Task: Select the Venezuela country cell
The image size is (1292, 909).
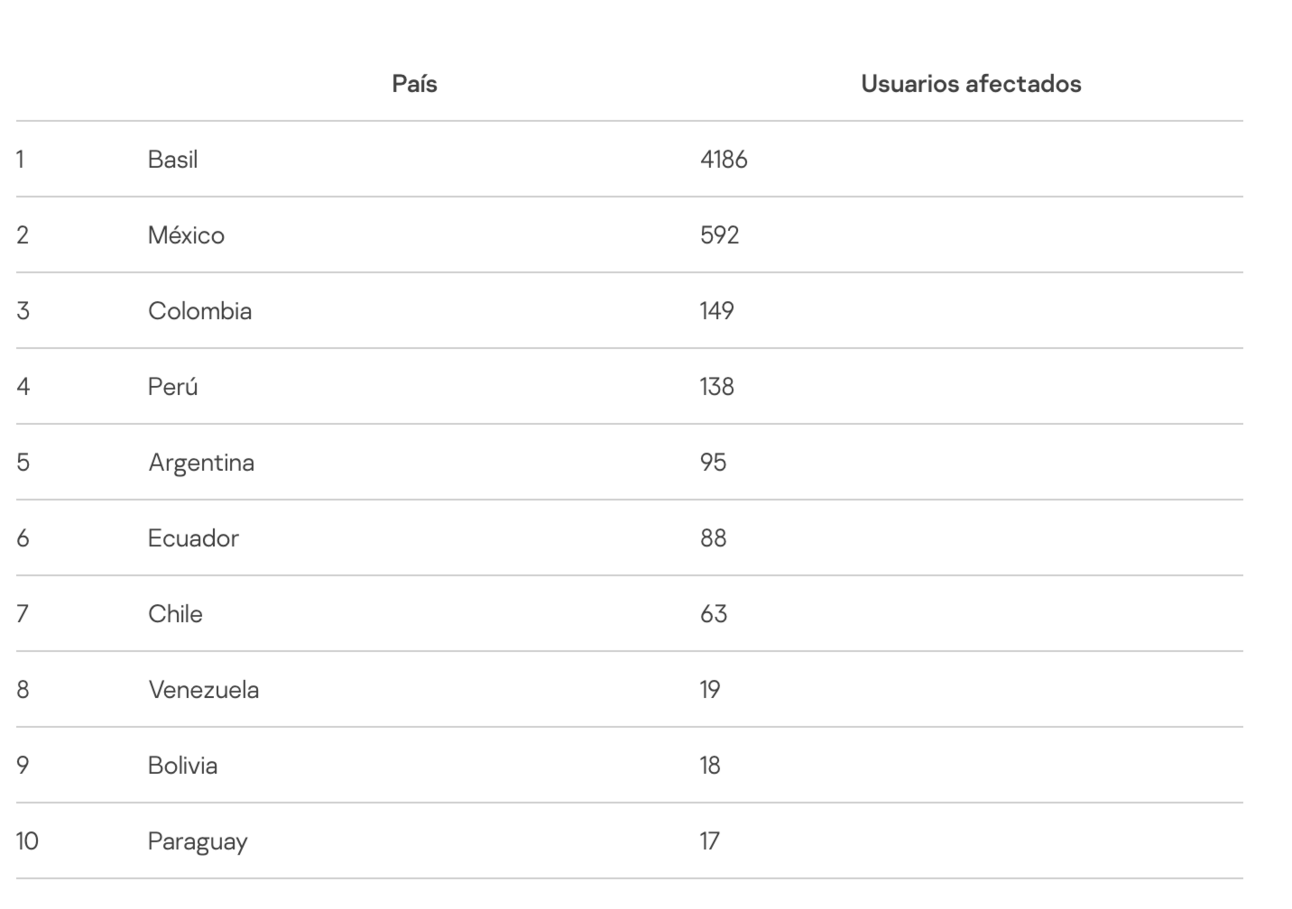Action: (203, 690)
